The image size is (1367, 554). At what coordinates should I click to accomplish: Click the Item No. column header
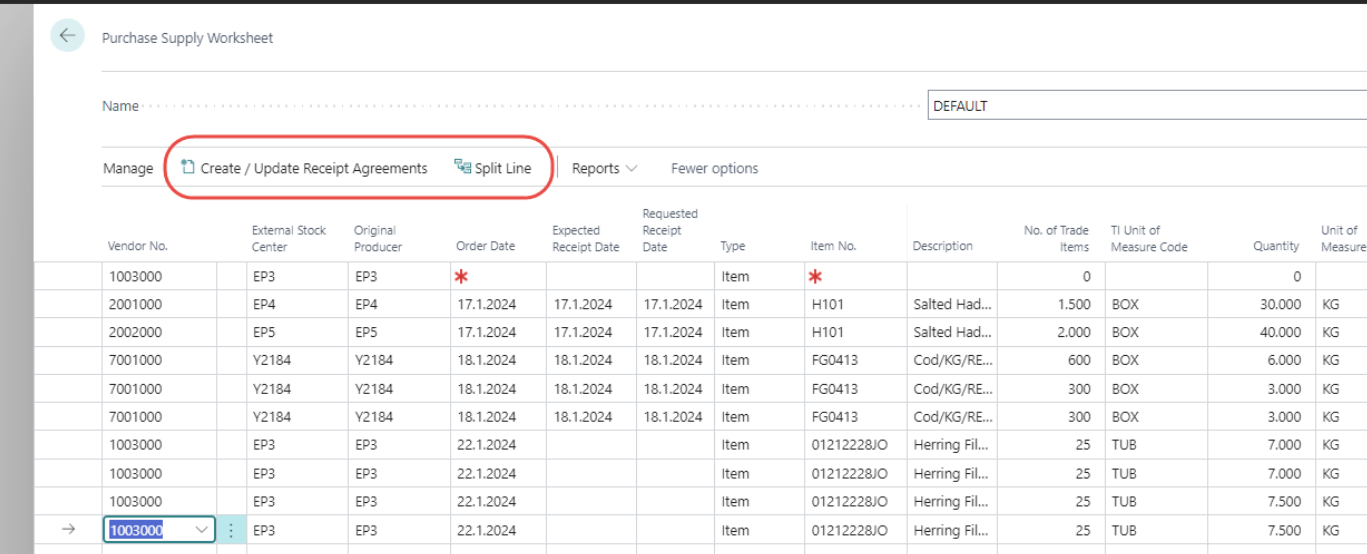pos(832,246)
